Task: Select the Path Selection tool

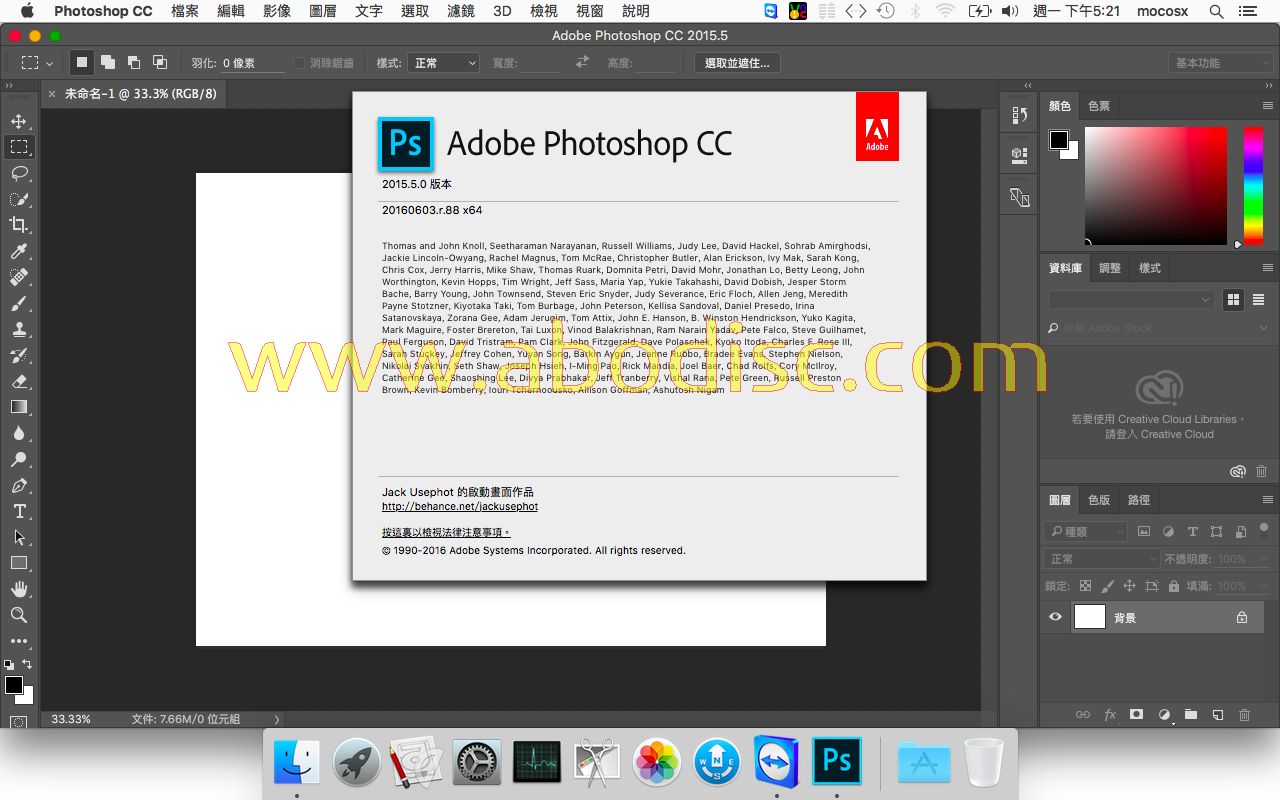Action: tap(18, 537)
